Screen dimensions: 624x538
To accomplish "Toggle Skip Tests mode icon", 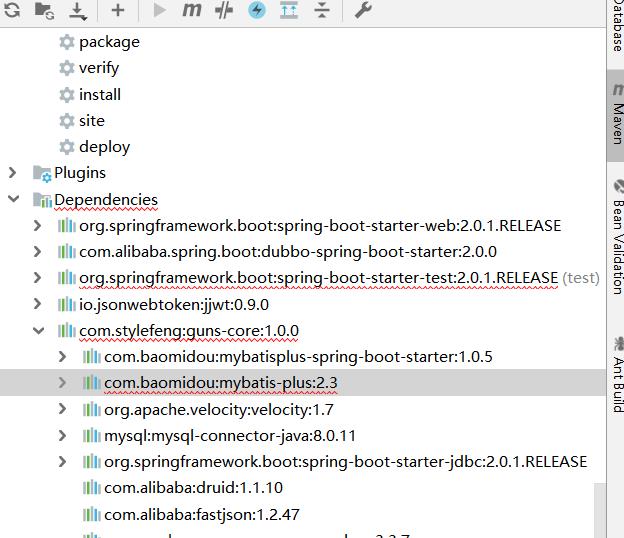I will coord(224,10).
